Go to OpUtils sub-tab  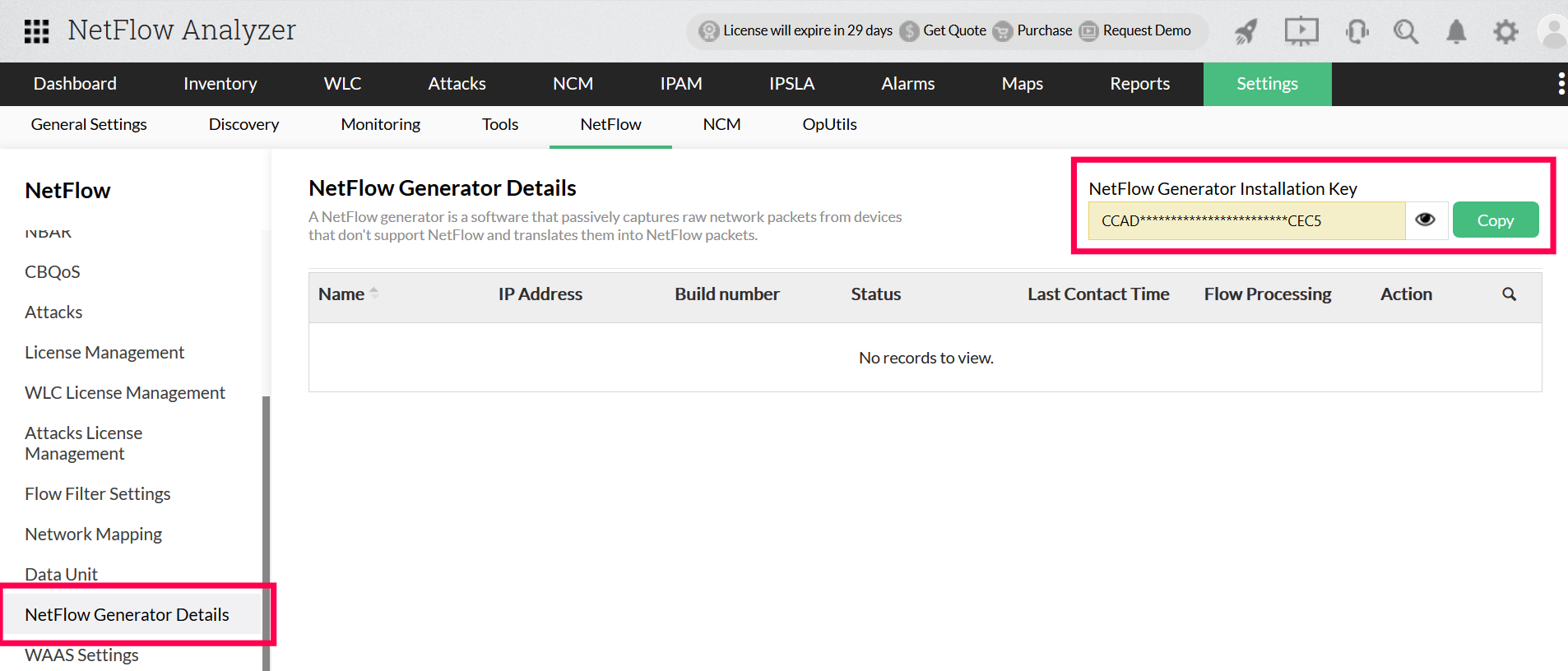829,124
